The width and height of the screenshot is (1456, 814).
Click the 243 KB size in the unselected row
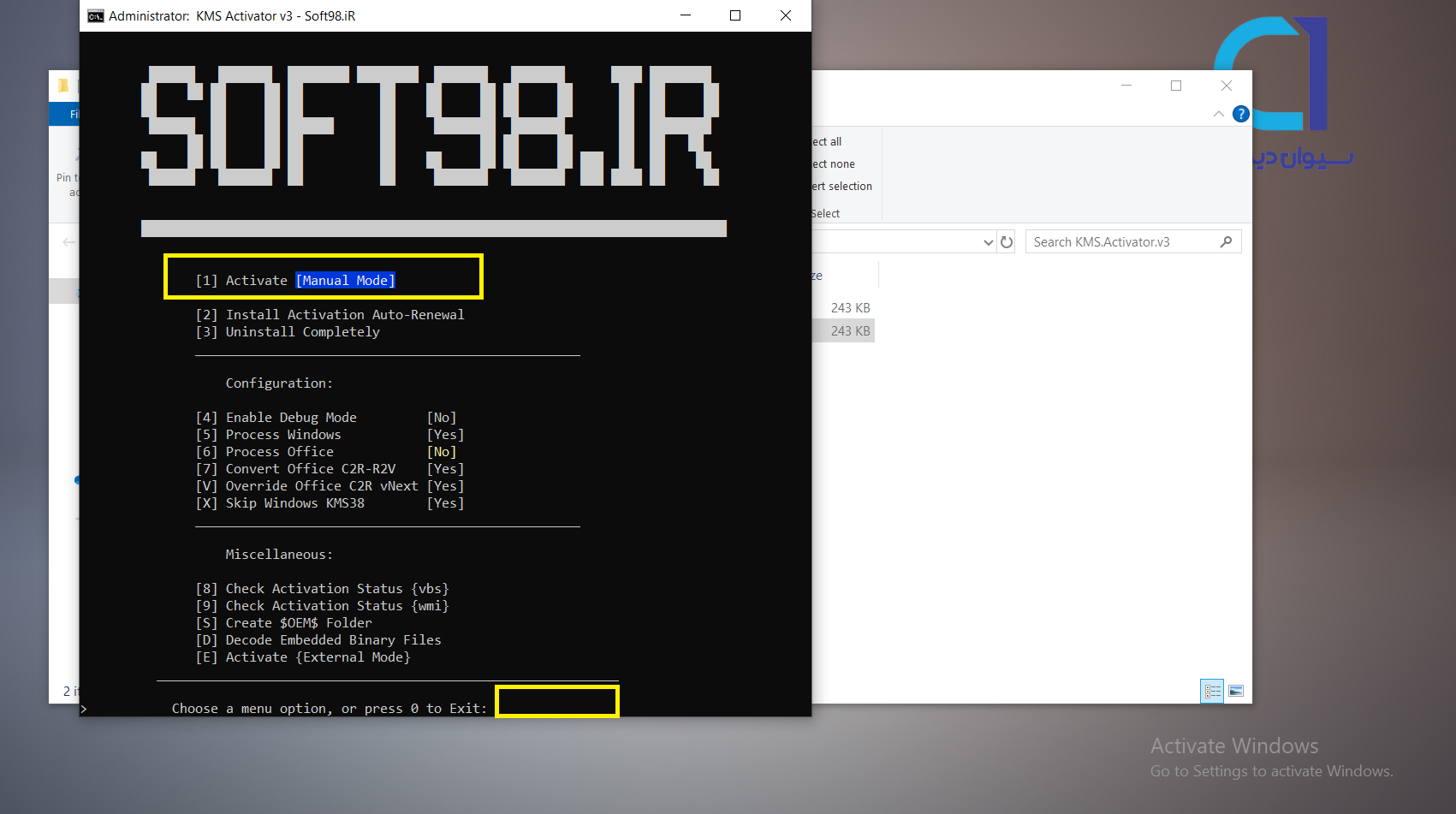(850, 308)
